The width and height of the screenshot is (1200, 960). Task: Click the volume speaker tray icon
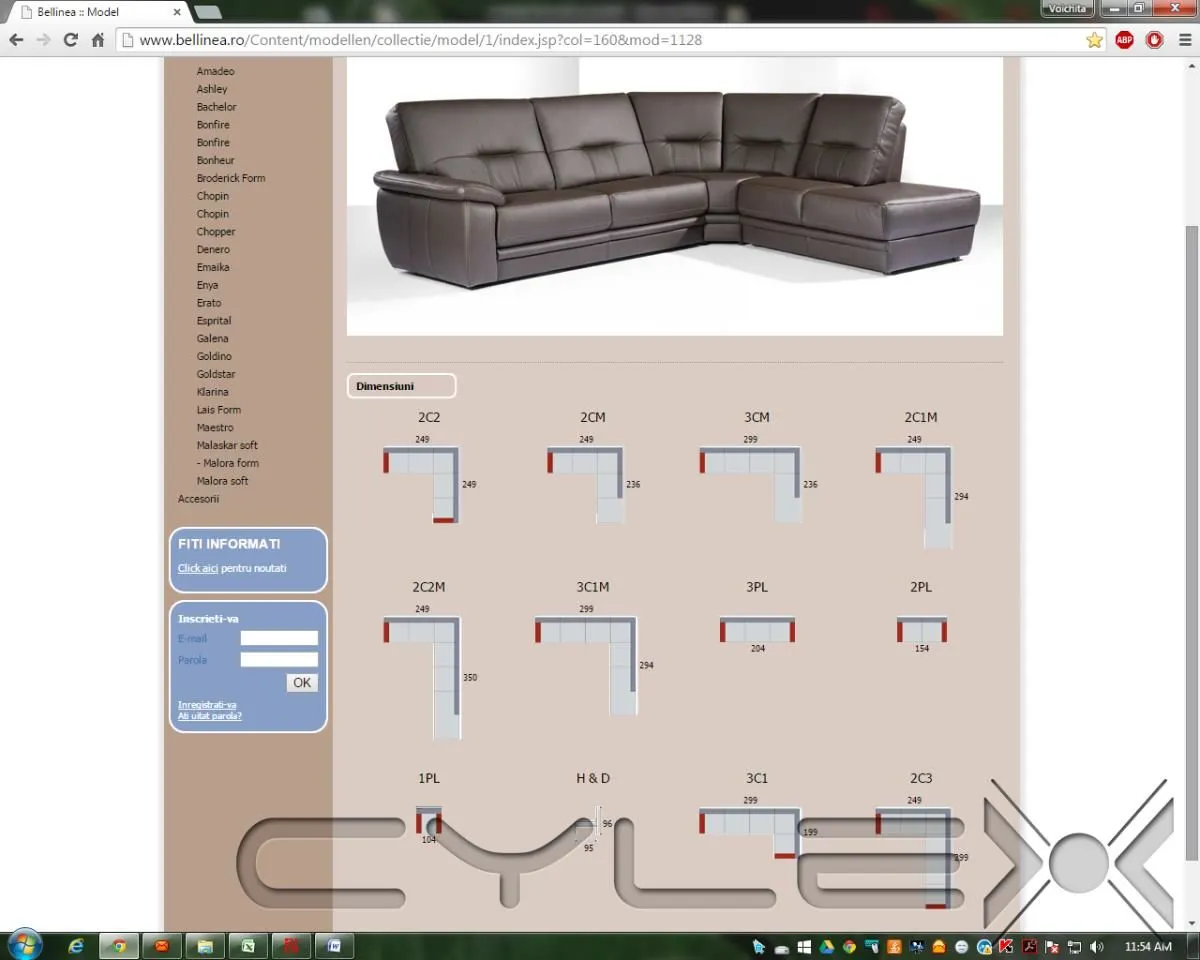click(x=1097, y=946)
